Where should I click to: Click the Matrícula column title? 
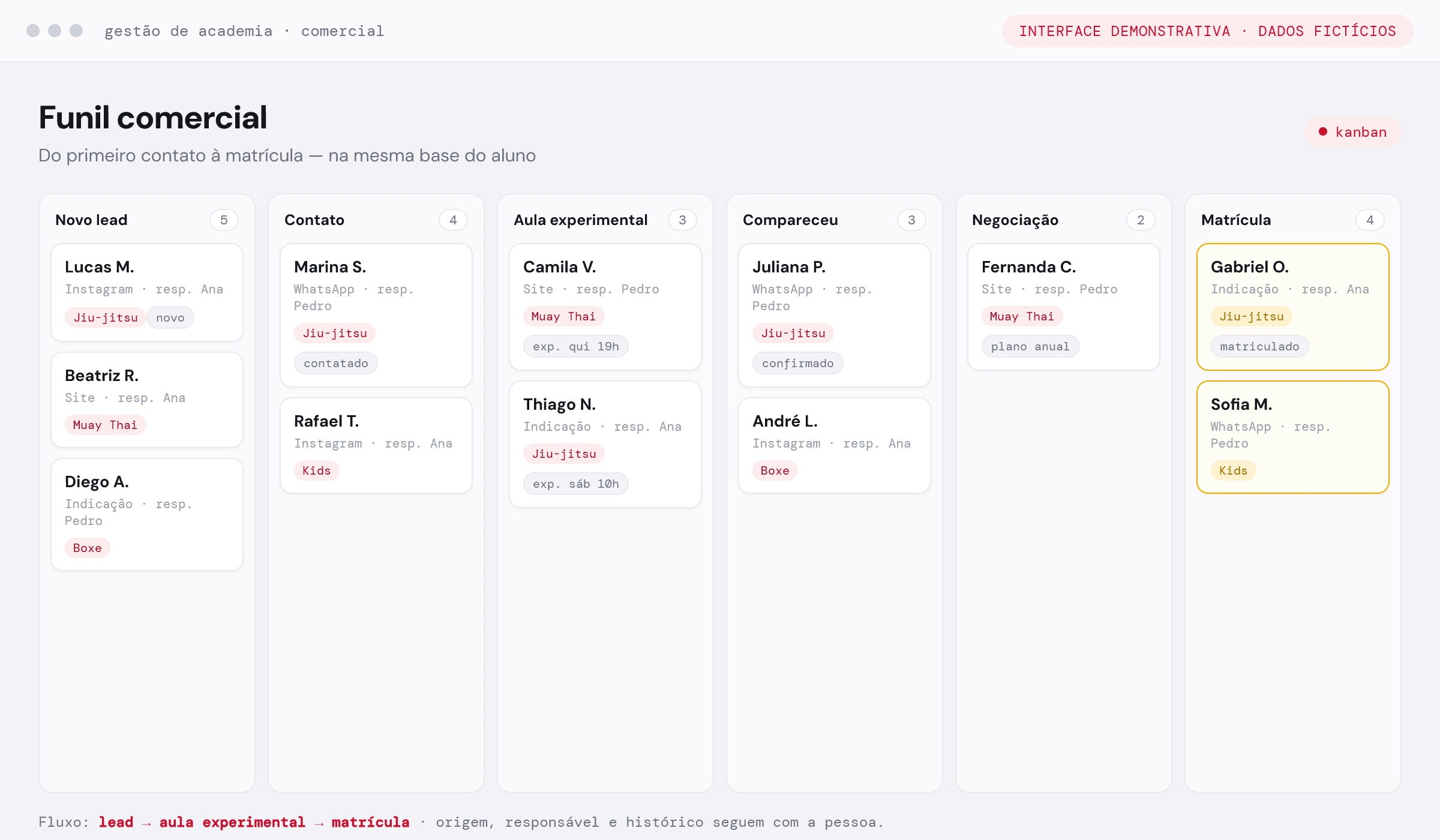pyautogui.click(x=1236, y=220)
